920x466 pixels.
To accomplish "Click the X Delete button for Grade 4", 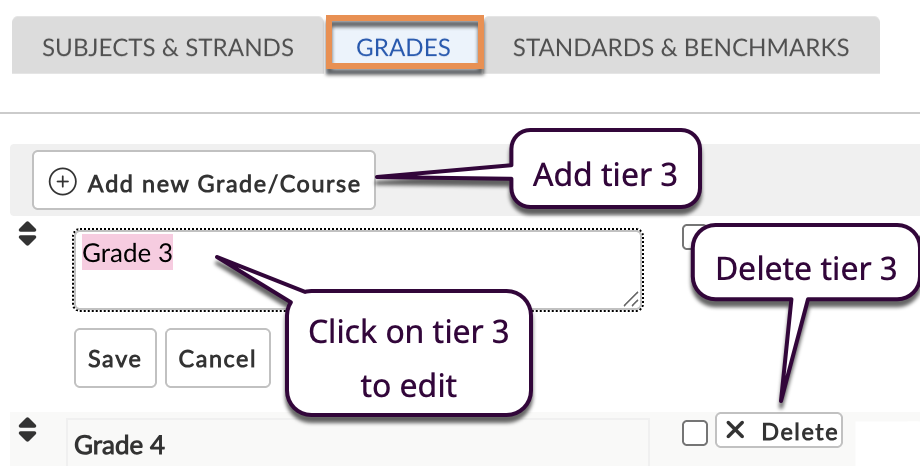I will 779,431.
